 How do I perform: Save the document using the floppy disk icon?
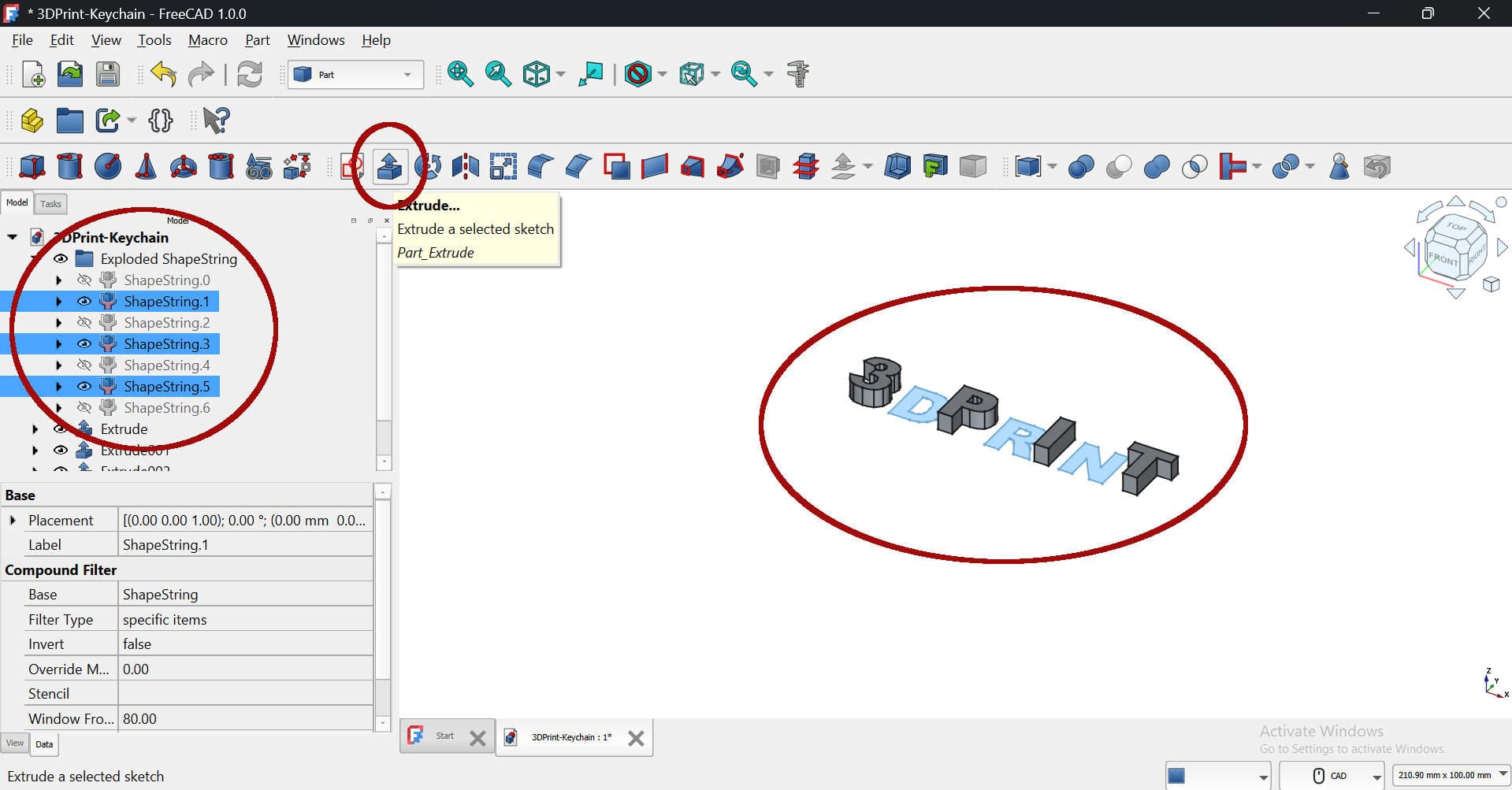(108, 74)
